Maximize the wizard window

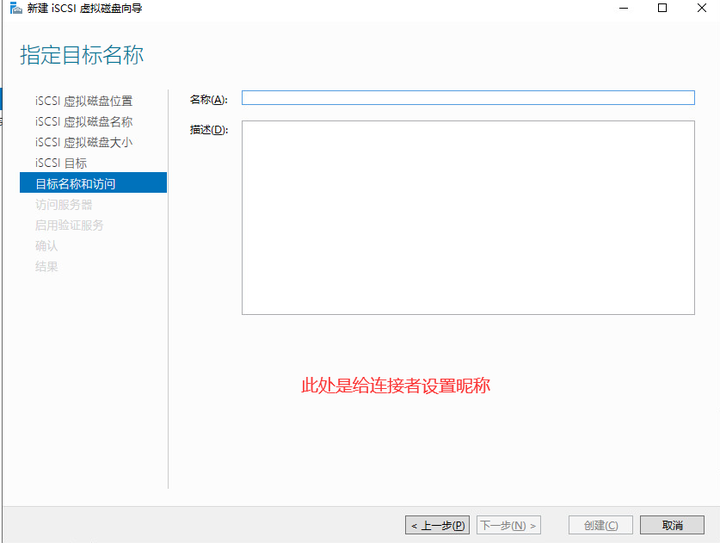[x=662, y=8]
